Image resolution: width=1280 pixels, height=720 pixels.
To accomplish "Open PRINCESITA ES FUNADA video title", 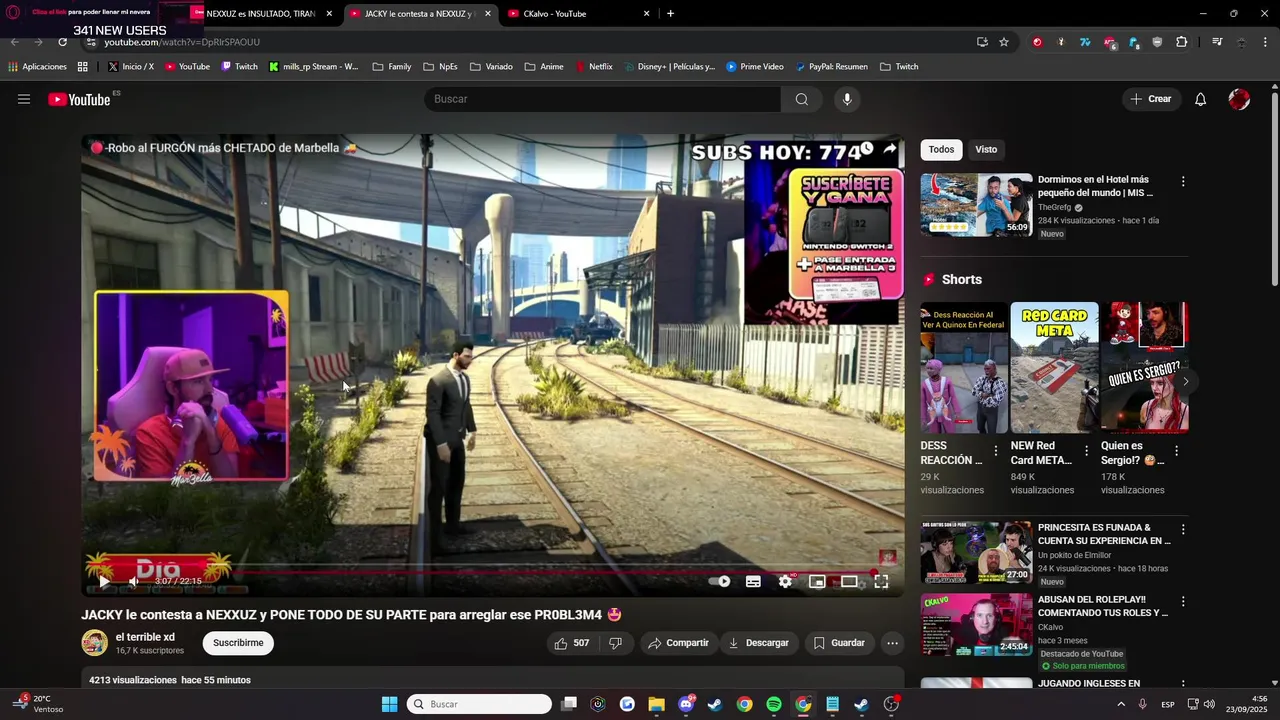I will click(x=1104, y=534).
